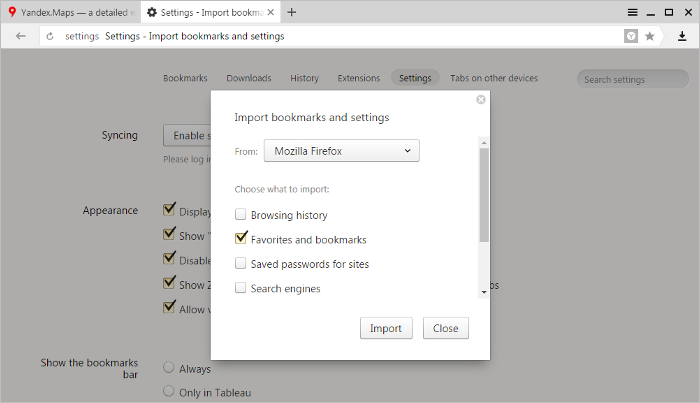Screen dimensions: 700x403
Task: Click 'Choose what to import:' label
Action: pos(282,189)
